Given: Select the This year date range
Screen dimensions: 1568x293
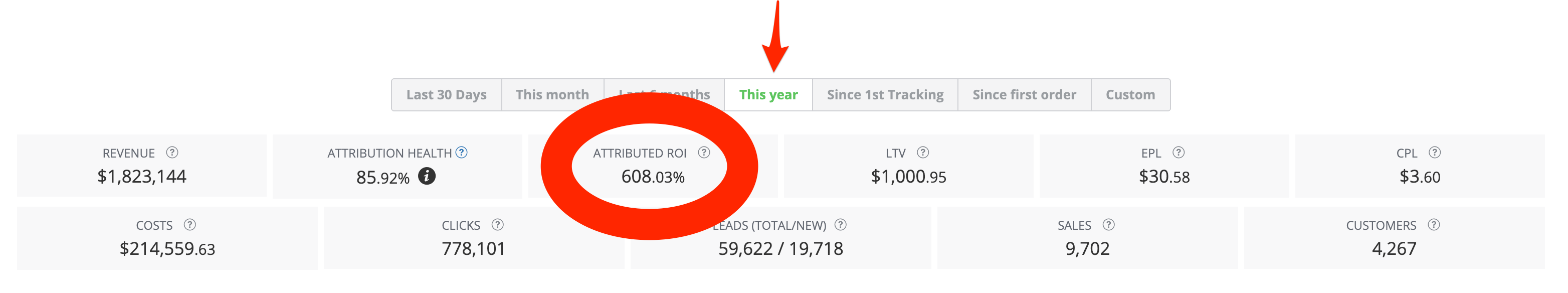Looking at the screenshot, I should click(768, 95).
